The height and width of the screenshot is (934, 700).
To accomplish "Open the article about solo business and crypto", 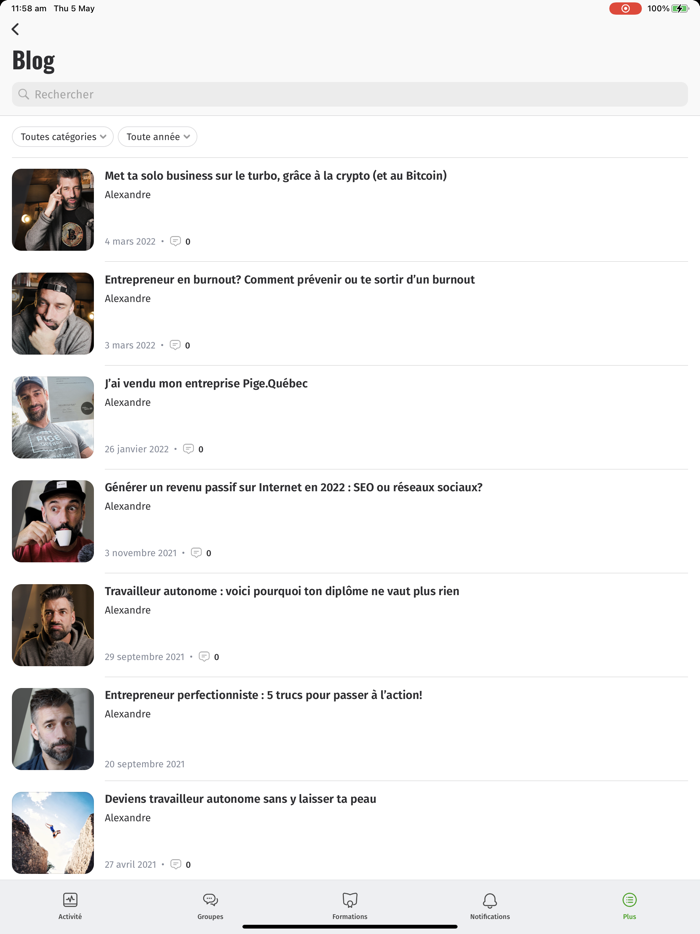I will click(275, 176).
